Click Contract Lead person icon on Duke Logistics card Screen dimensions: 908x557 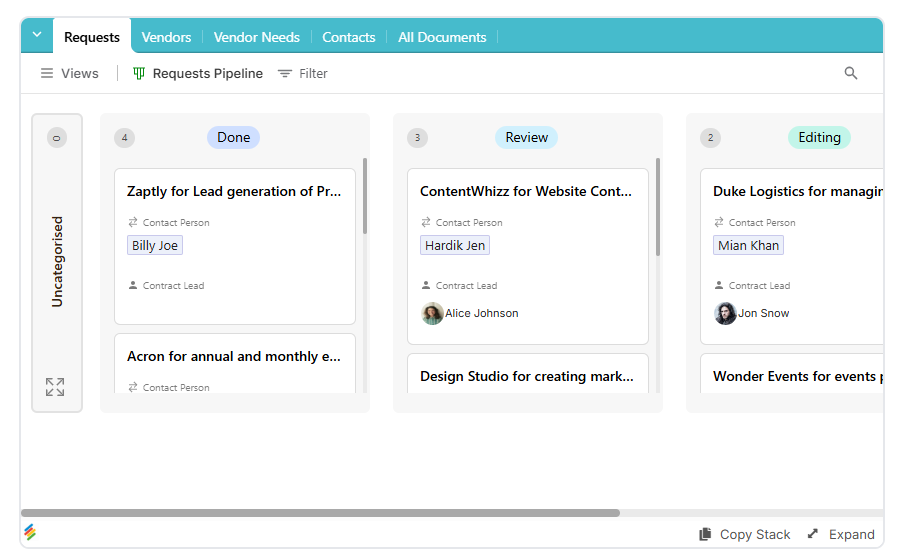point(719,285)
